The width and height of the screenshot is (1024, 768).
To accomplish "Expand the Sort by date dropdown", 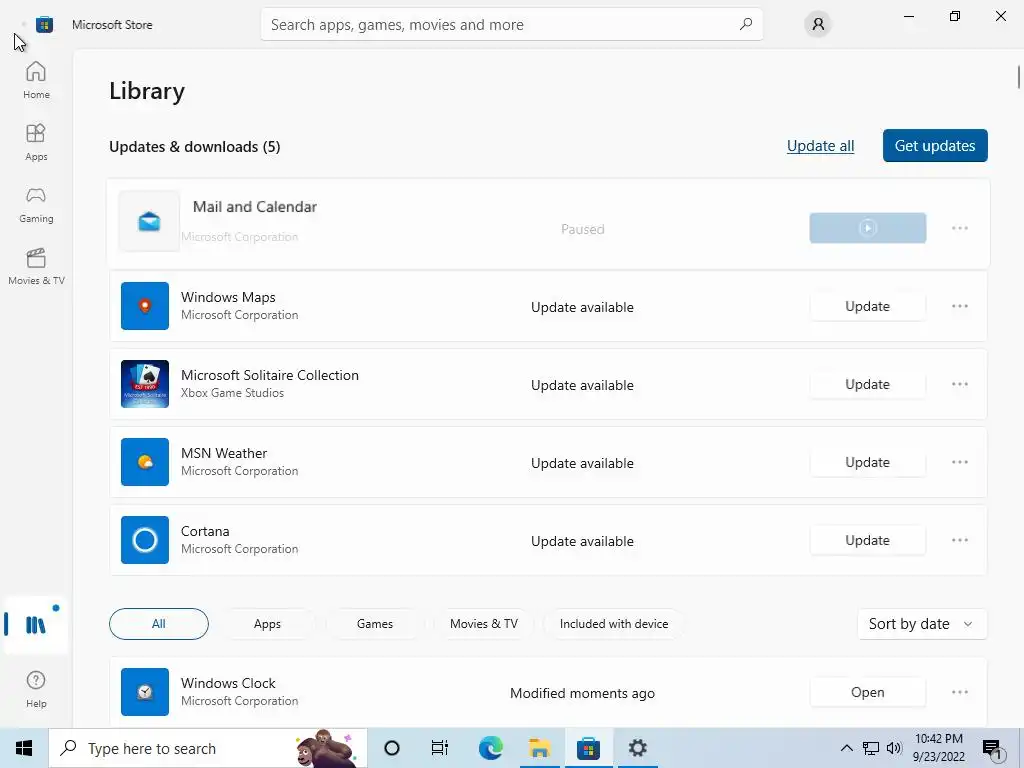I will pos(921,624).
